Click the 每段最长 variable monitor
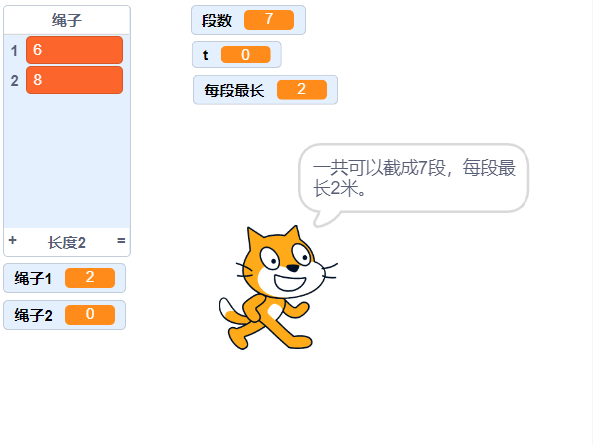593x445 pixels. pos(265,90)
